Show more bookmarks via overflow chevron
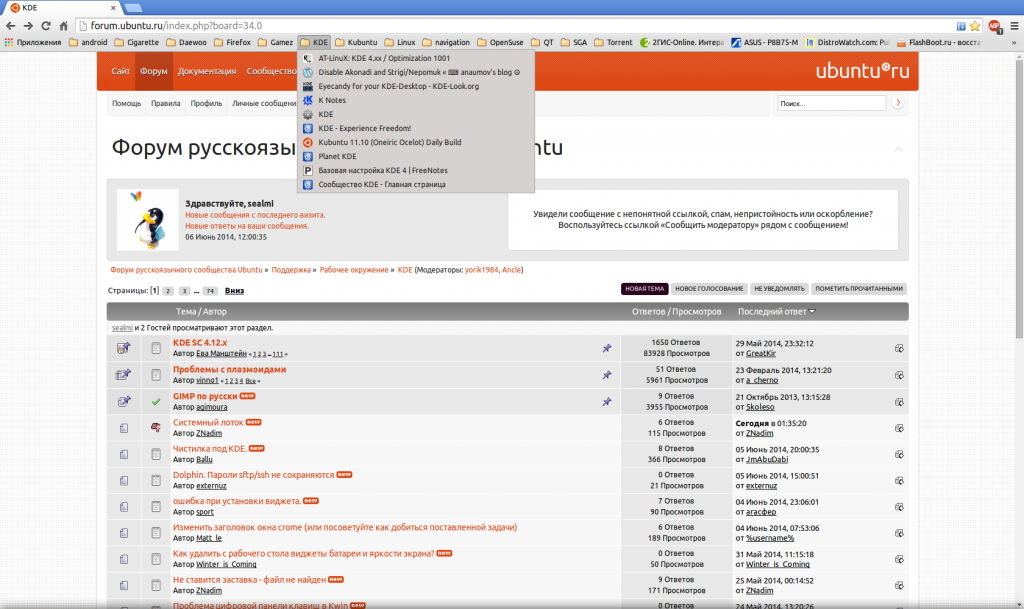The height and width of the screenshot is (609, 1024). pyautogui.click(x=1014, y=42)
